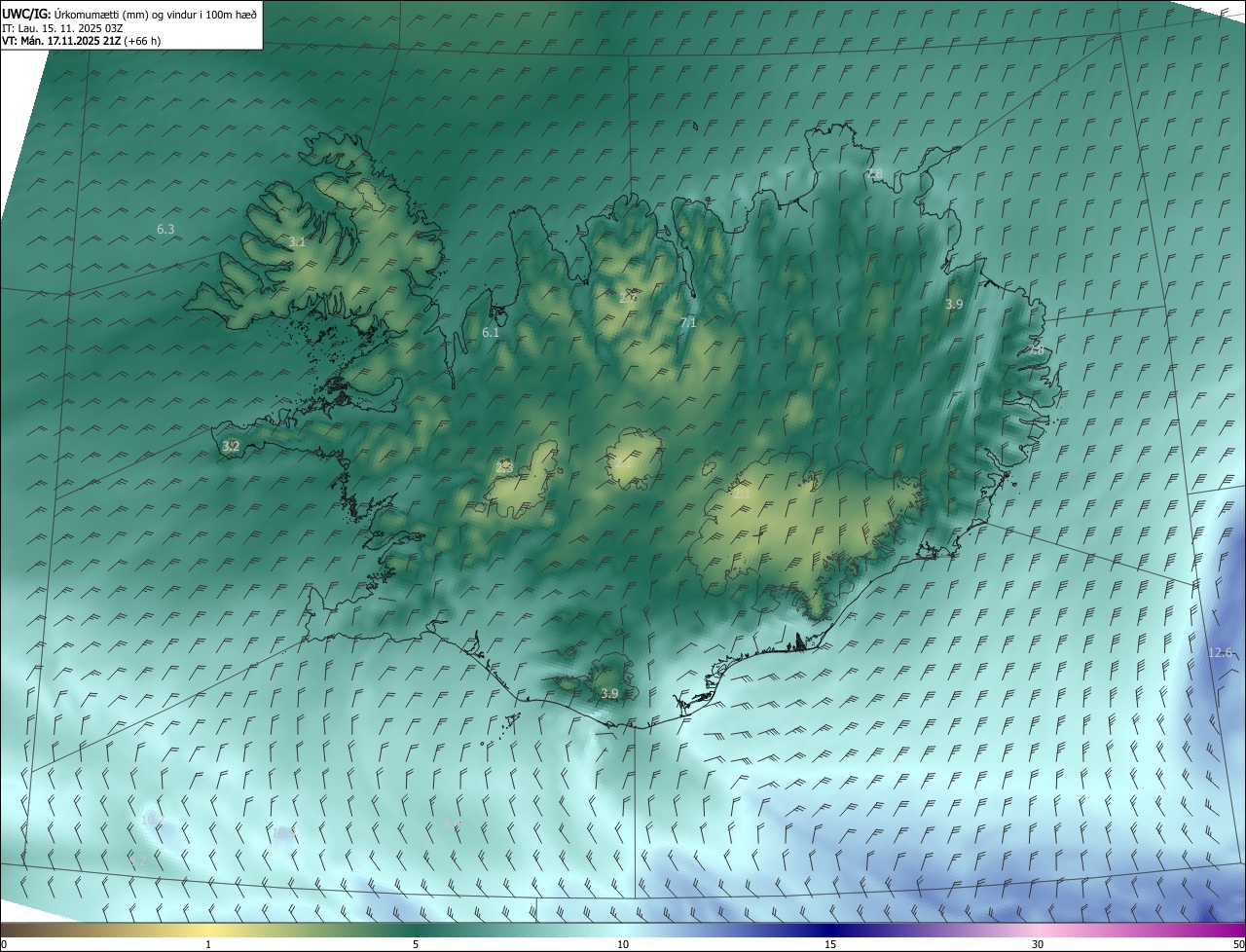Click the '1' tick label of the colour scale
The image size is (1246, 952).
pyautogui.click(x=208, y=944)
